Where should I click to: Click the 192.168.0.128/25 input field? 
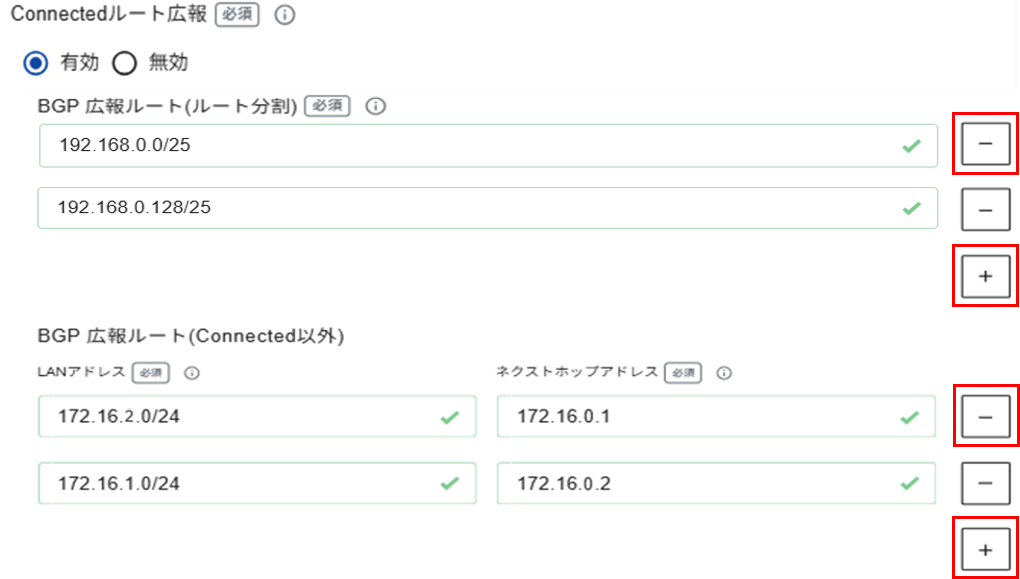(488, 208)
